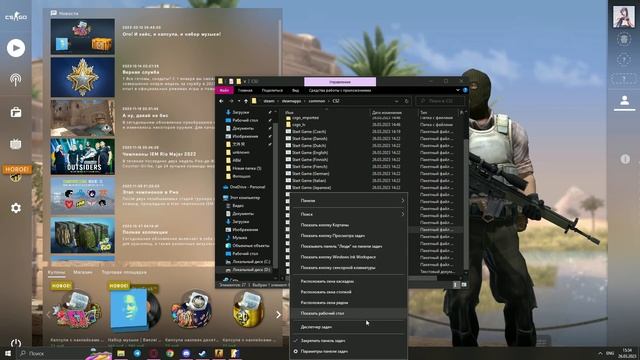Open Steam from the taskbar
640x360 pixels.
click(x=202, y=353)
